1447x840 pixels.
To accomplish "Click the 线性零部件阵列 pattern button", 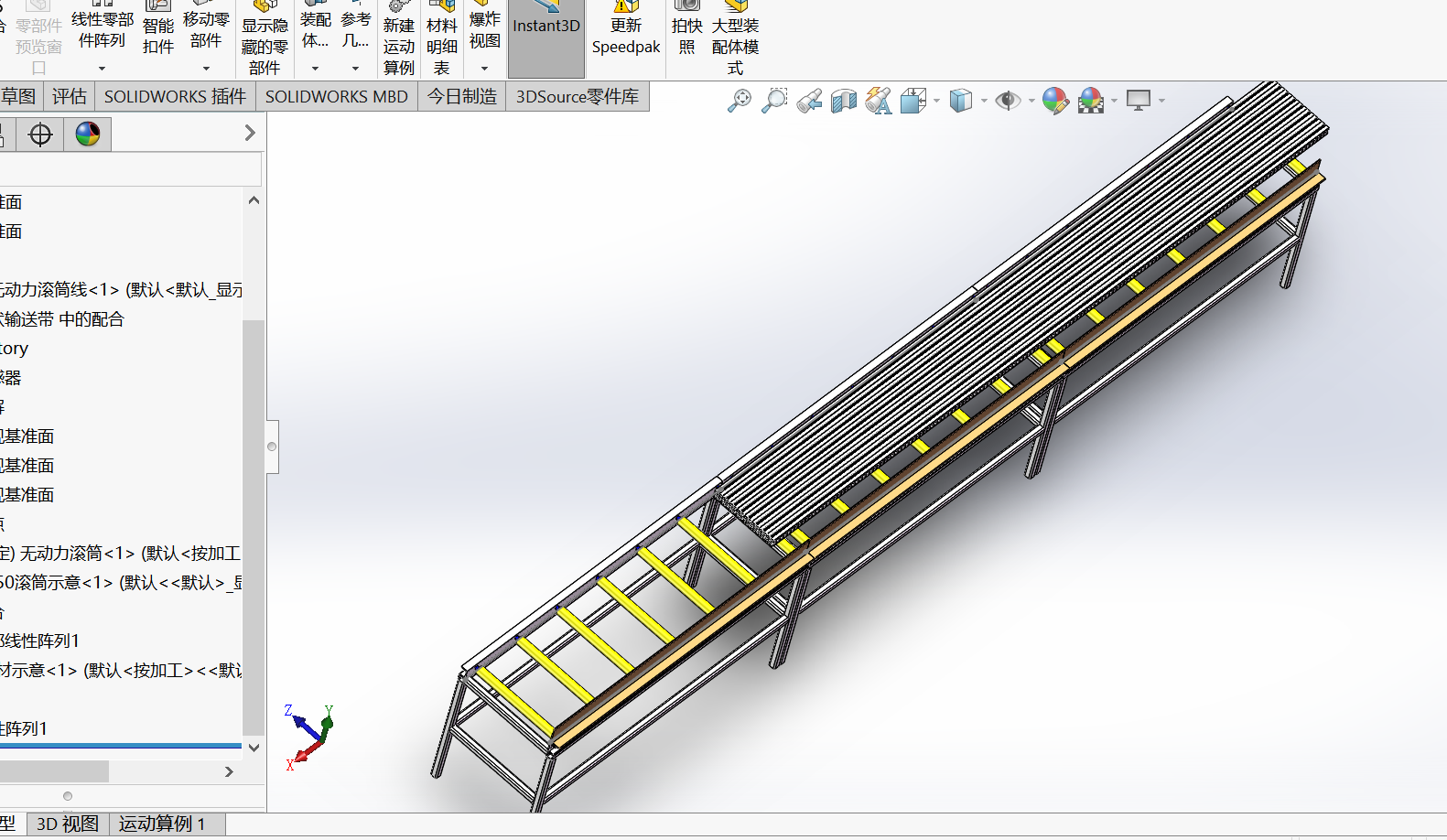I will (102, 27).
